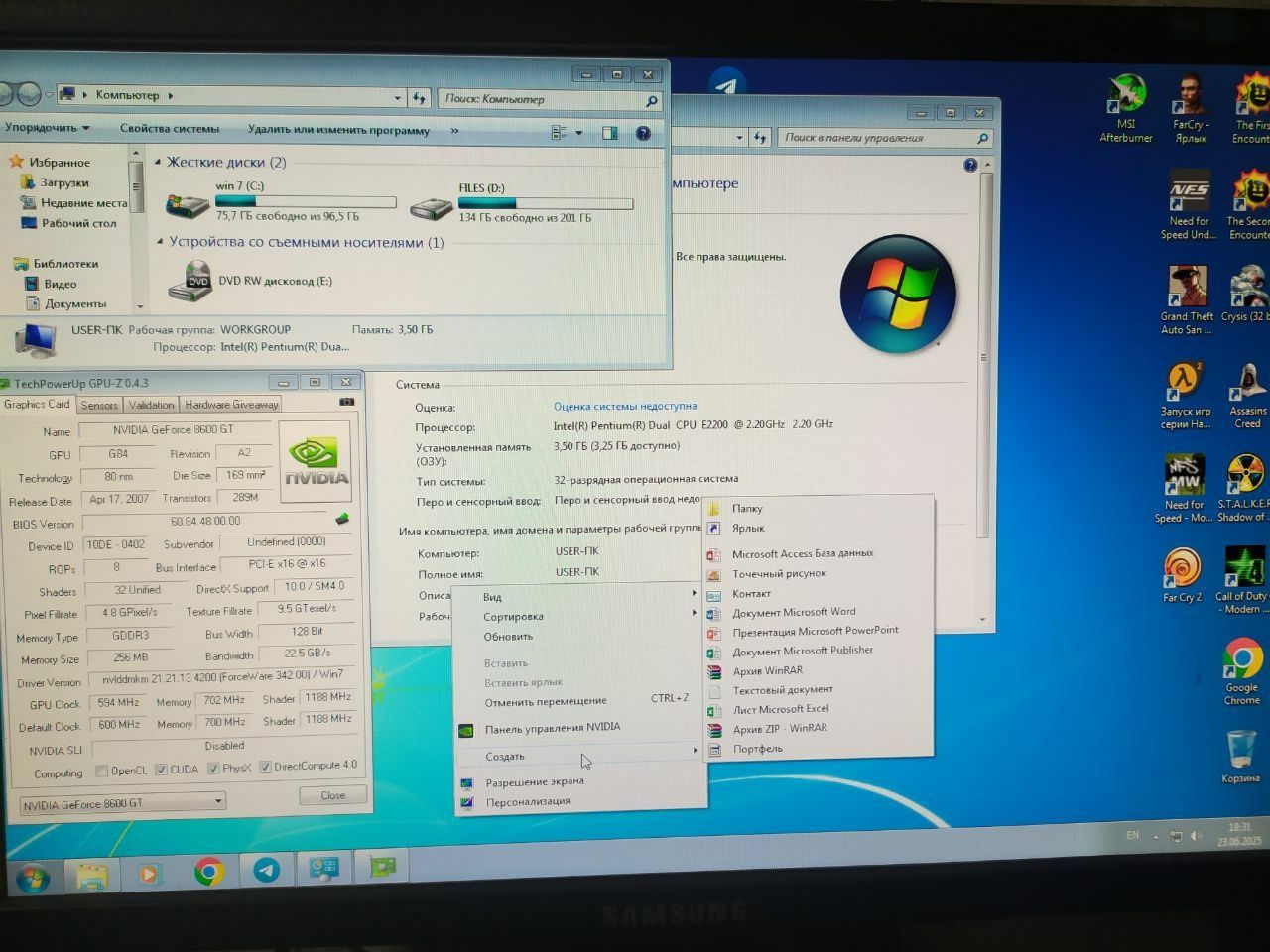Toggle the DirectCompute 4.0 checkbox
Image resolution: width=1270 pixels, height=952 pixels.
coord(265,767)
